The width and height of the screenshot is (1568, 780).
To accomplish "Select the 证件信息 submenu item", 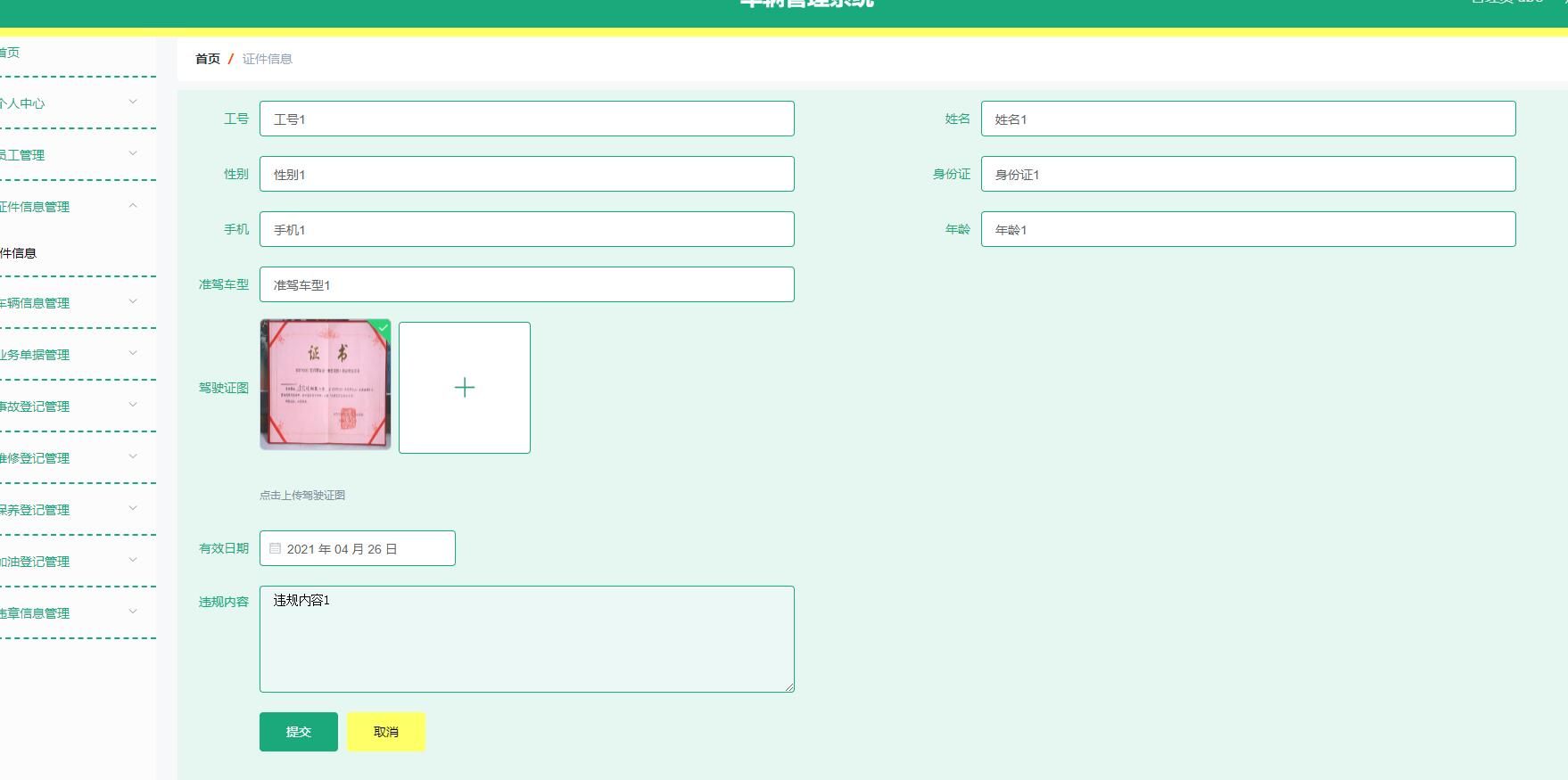I will tap(20, 253).
